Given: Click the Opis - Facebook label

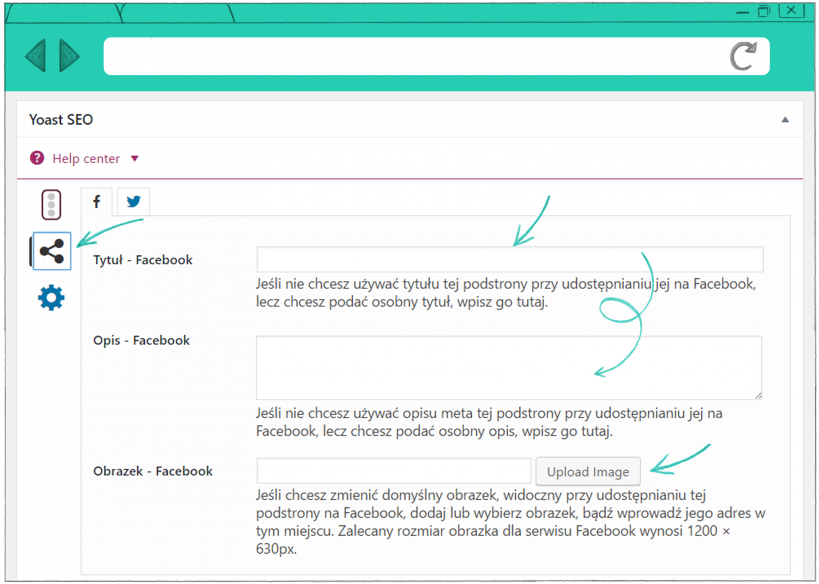Looking at the screenshot, I should 142,340.
